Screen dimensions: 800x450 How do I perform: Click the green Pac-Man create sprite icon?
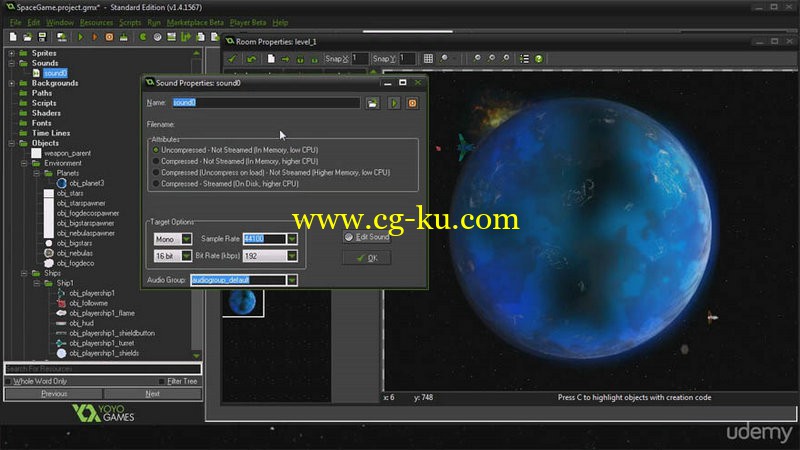(143, 37)
